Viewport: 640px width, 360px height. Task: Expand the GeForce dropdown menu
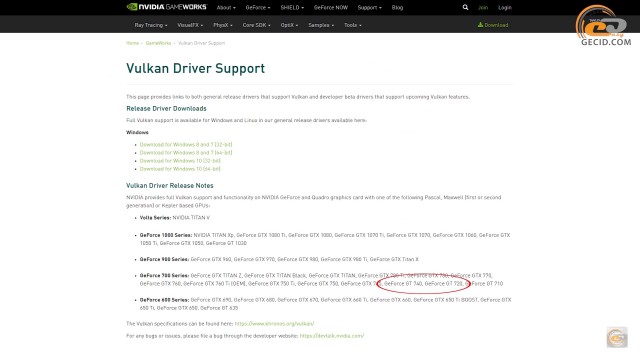258,7
